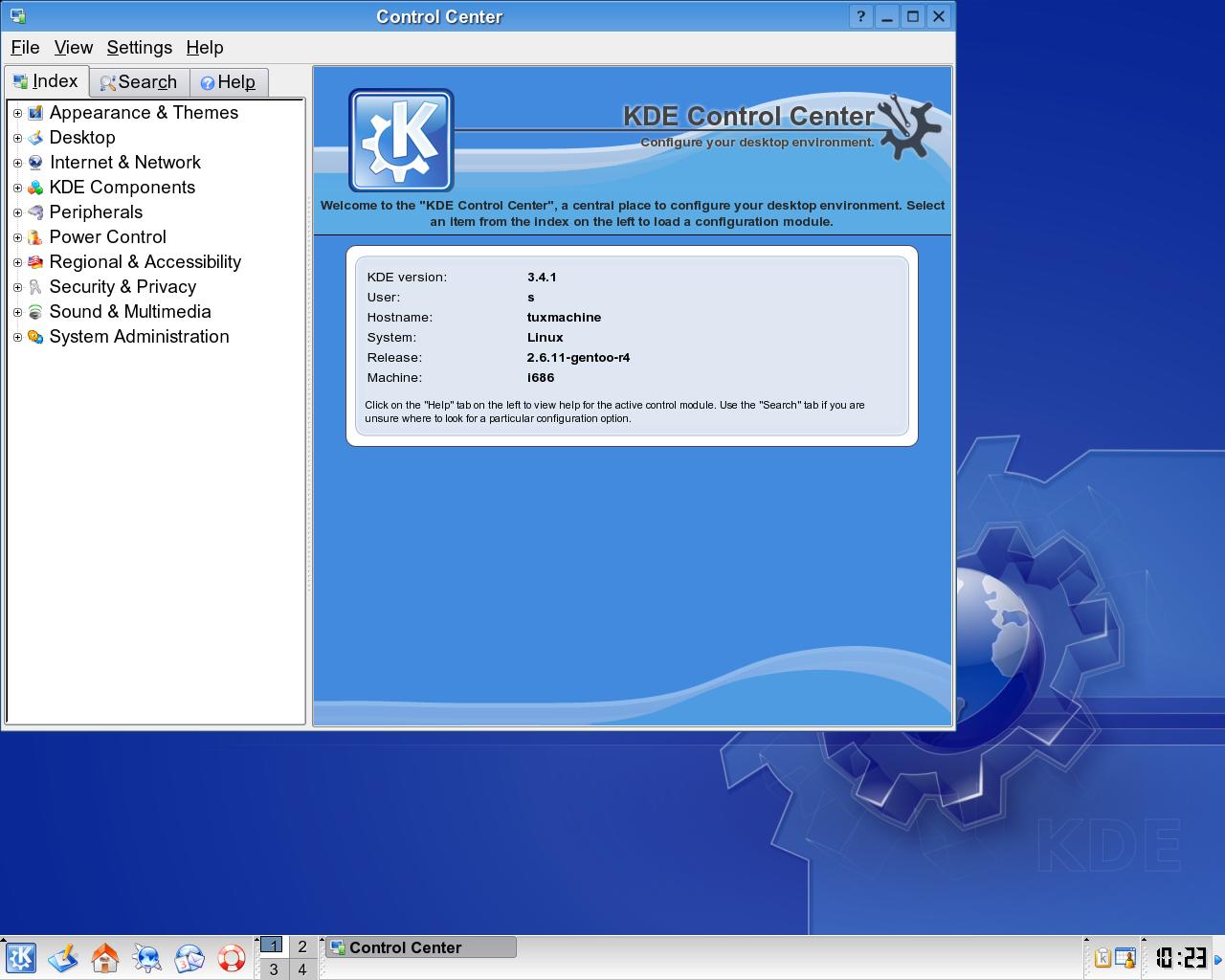This screenshot has height=980, width=1225.
Task: Click the System Administration category icon
Action: tap(35, 337)
